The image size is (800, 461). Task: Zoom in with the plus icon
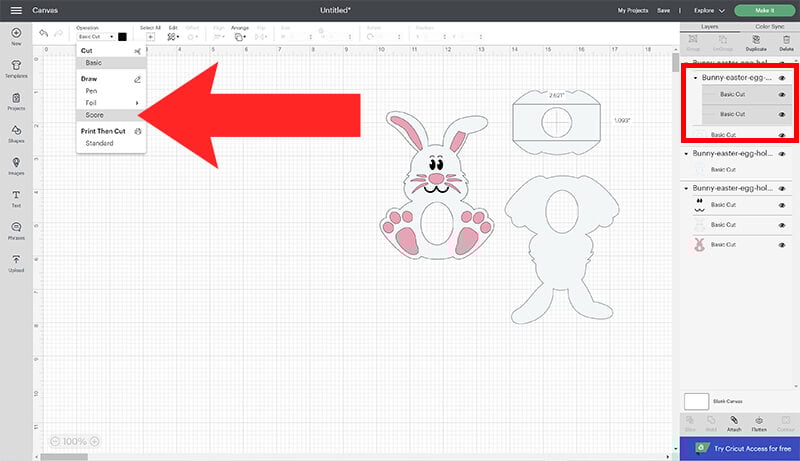94,441
